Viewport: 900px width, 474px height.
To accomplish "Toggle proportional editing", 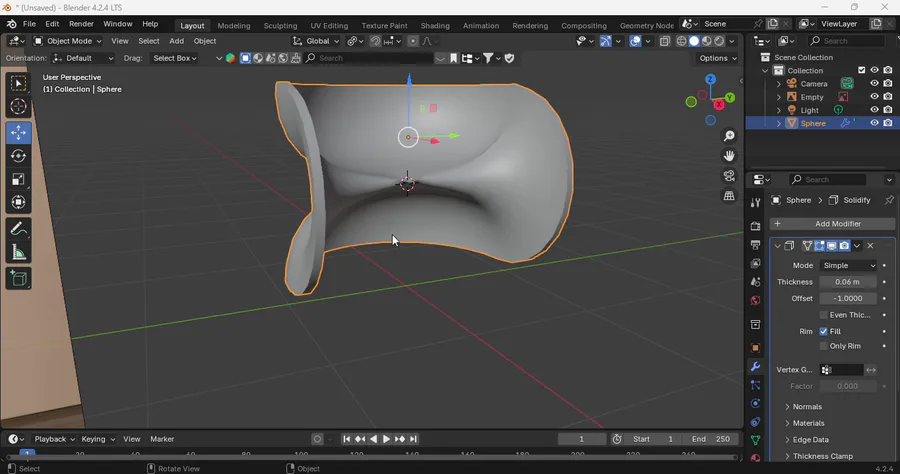I will click(x=413, y=41).
